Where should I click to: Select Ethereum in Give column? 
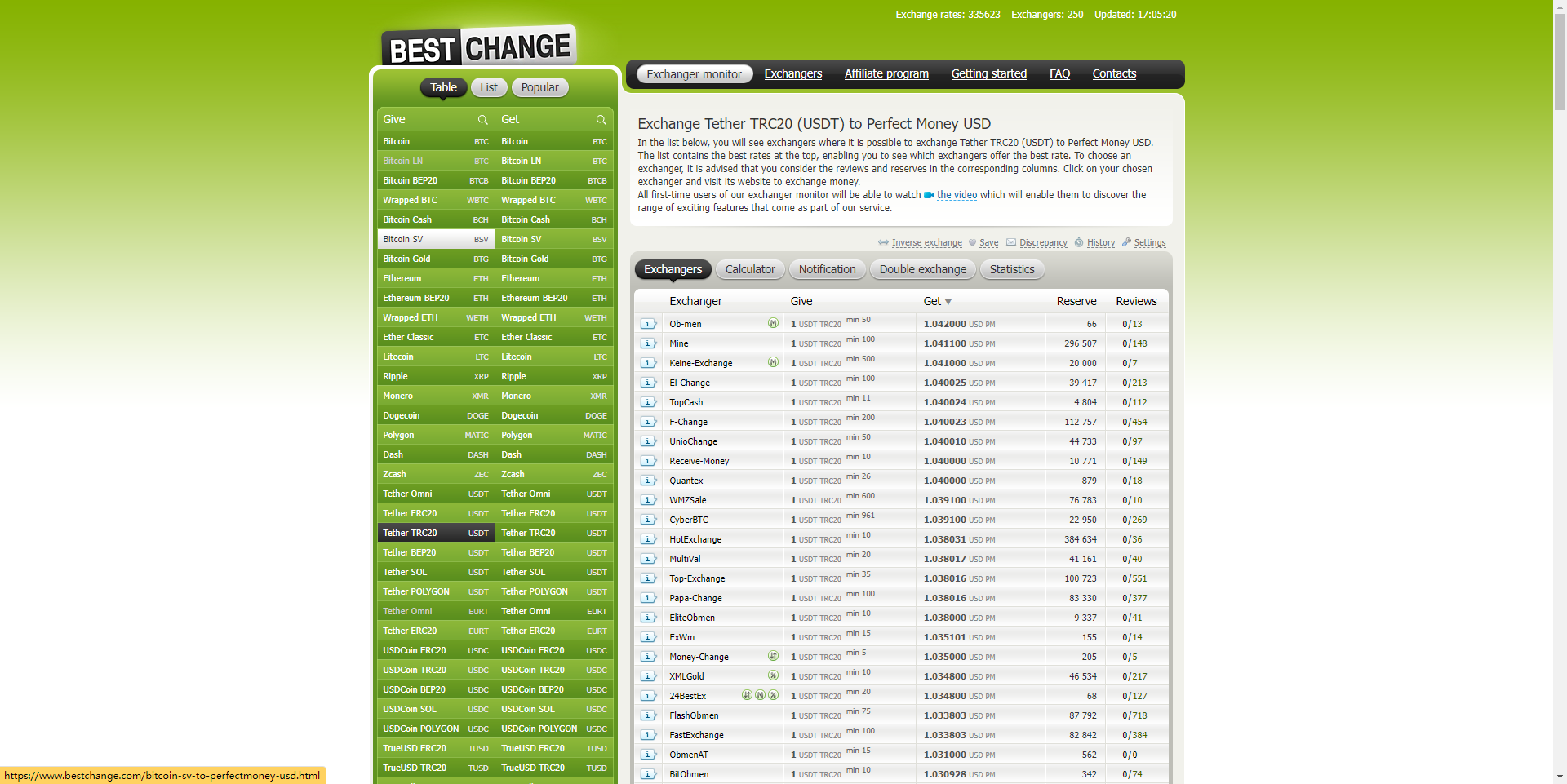click(436, 278)
